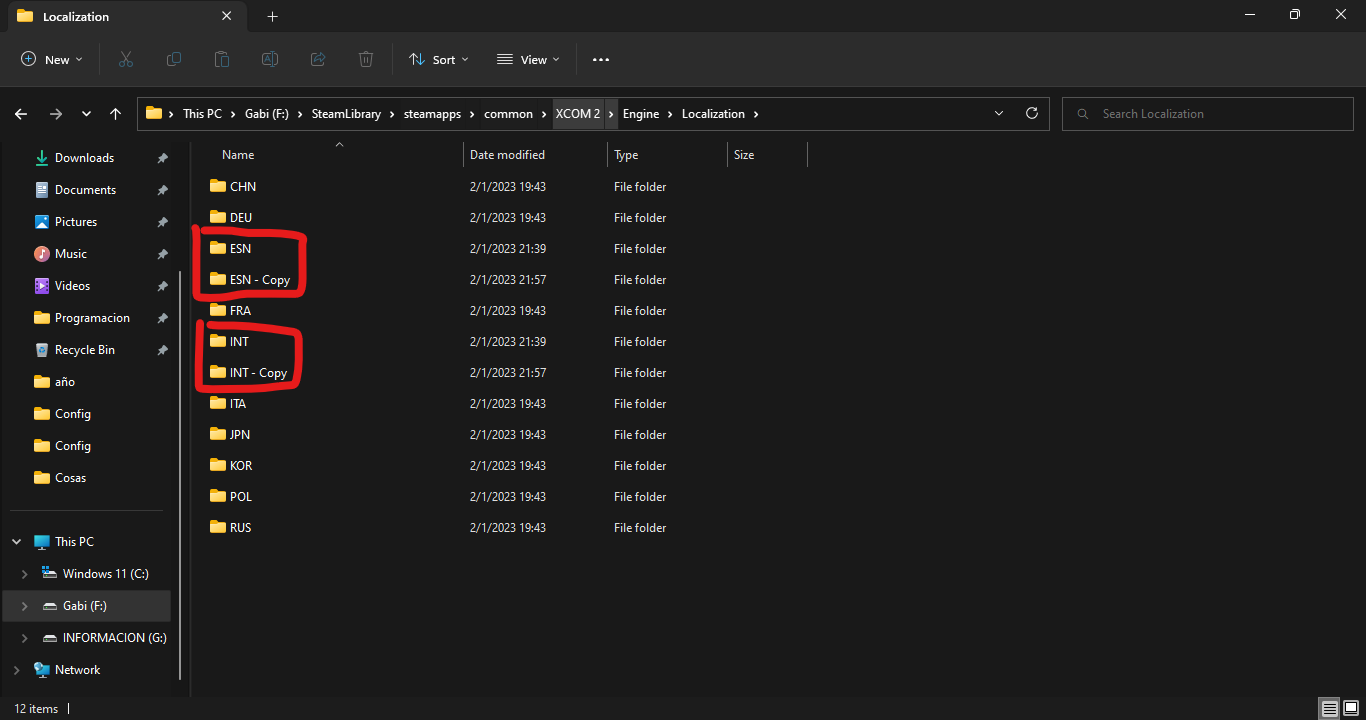The image size is (1366, 720).
Task: Go forward with the Forward arrow
Action: (x=56, y=114)
